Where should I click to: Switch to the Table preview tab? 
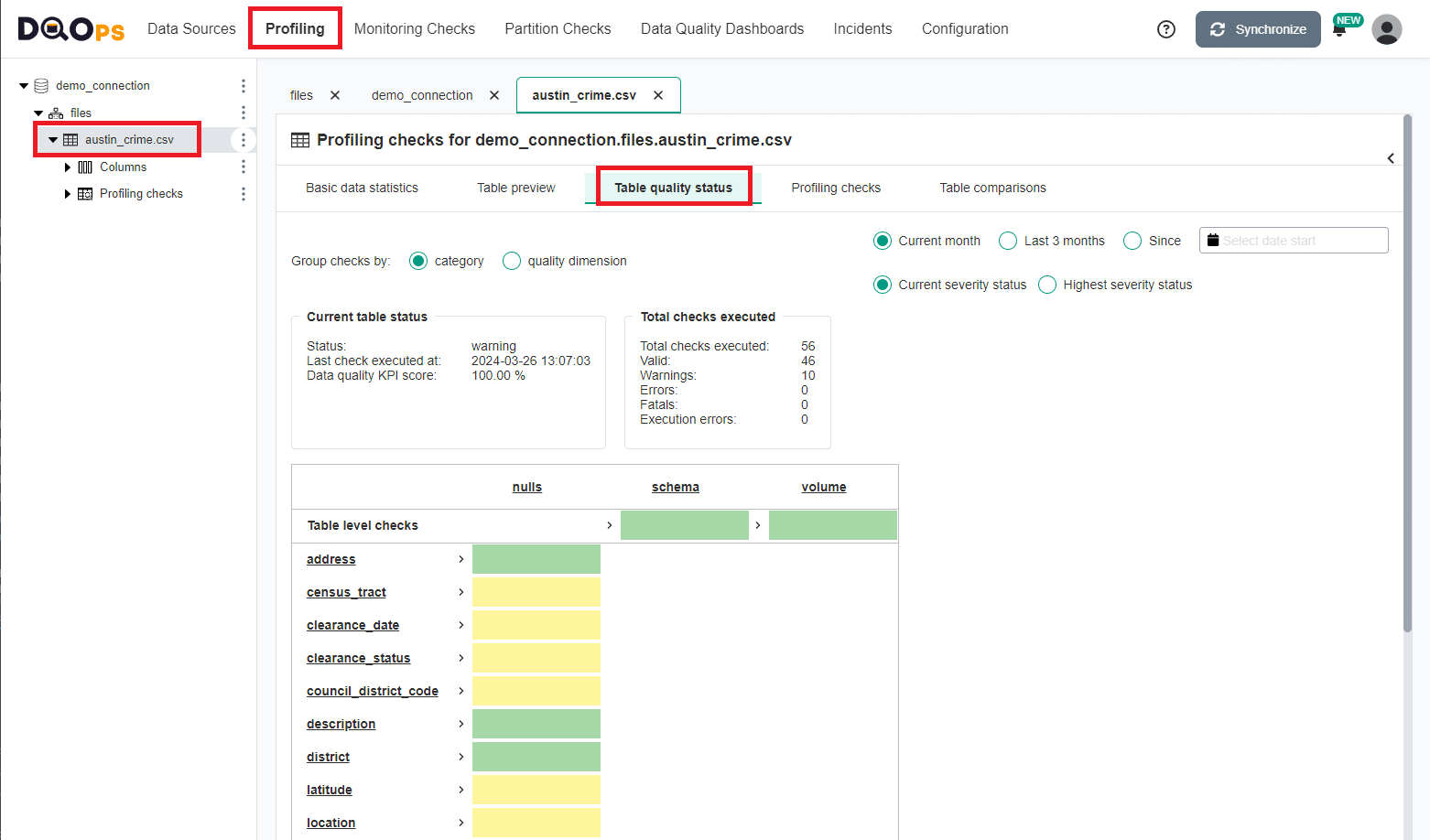click(x=515, y=188)
